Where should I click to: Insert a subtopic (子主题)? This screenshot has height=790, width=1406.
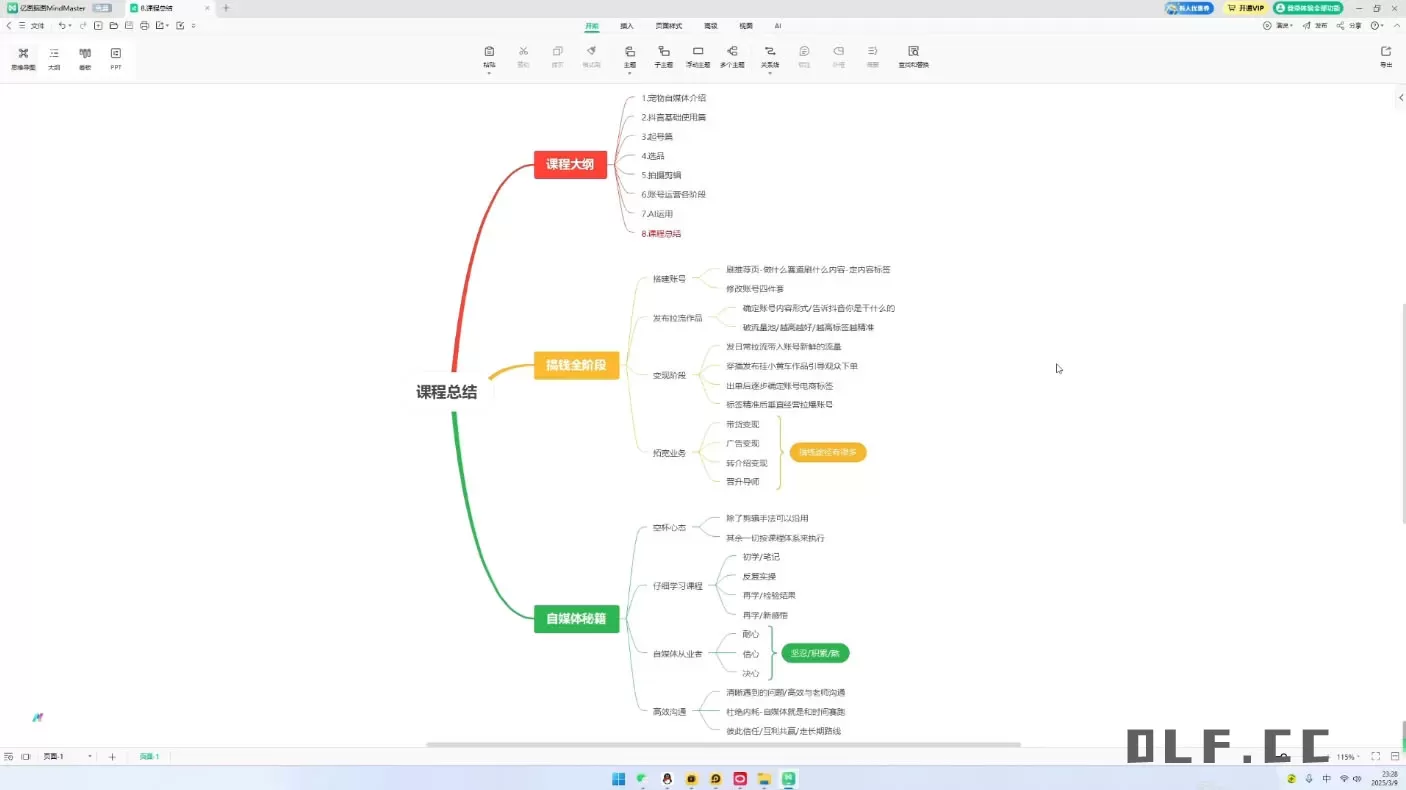pyautogui.click(x=663, y=56)
